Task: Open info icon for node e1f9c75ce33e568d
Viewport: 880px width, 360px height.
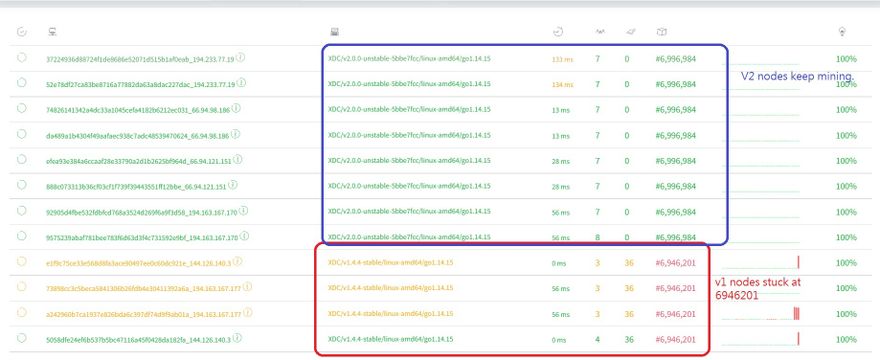Action: pyautogui.click(x=237, y=262)
